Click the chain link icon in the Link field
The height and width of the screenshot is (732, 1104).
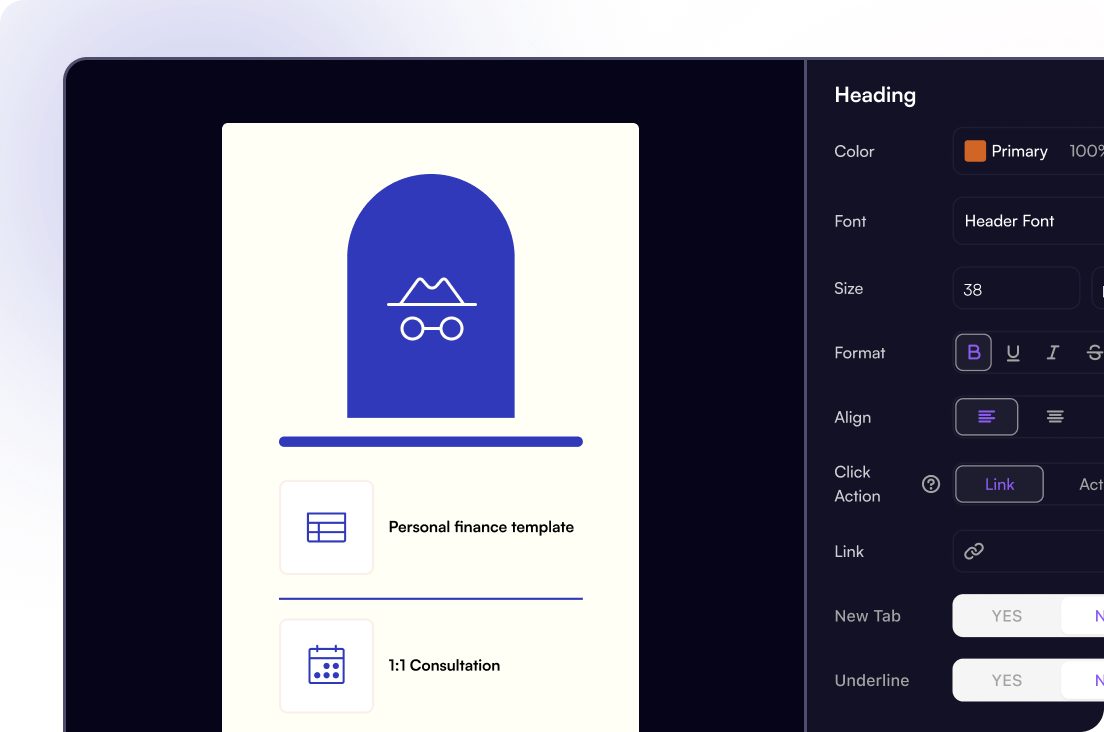[x=974, y=551]
